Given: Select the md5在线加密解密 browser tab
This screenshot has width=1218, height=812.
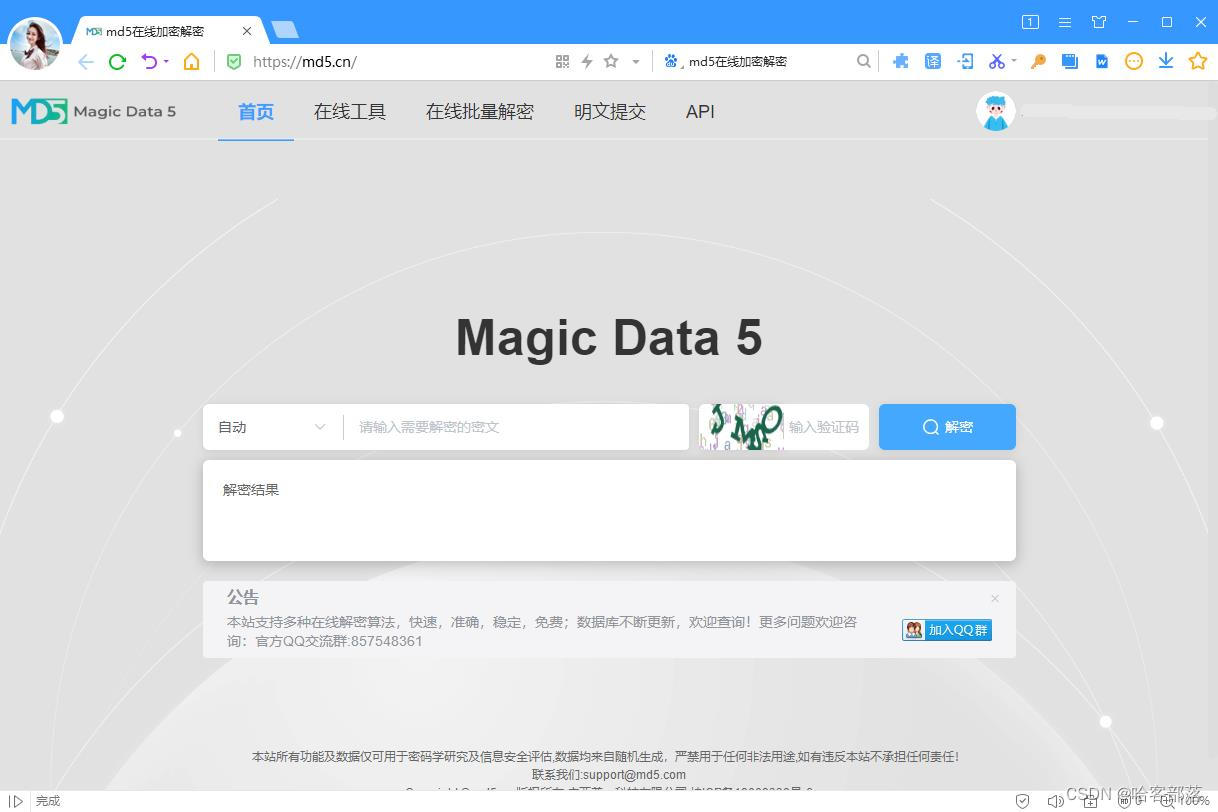Looking at the screenshot, I should coord(168,32).
